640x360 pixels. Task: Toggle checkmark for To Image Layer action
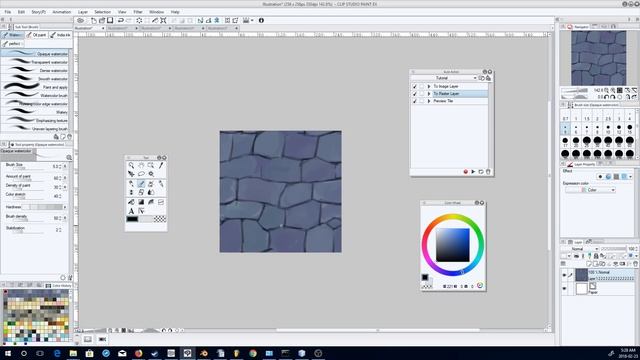coord(415,87)
